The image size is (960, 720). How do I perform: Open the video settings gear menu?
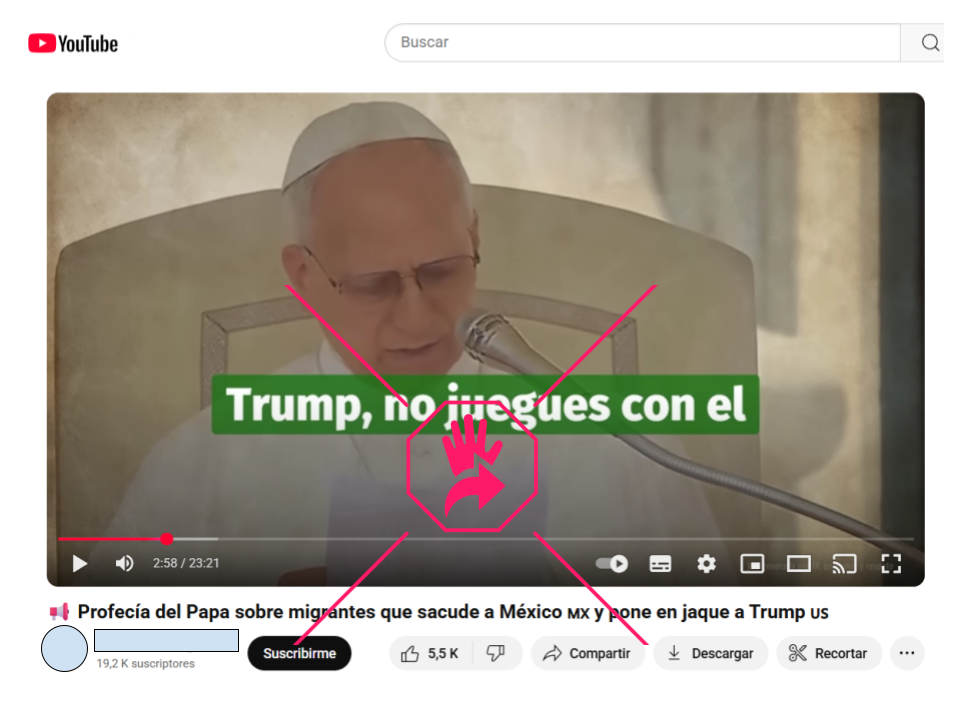tap(706, 564)
